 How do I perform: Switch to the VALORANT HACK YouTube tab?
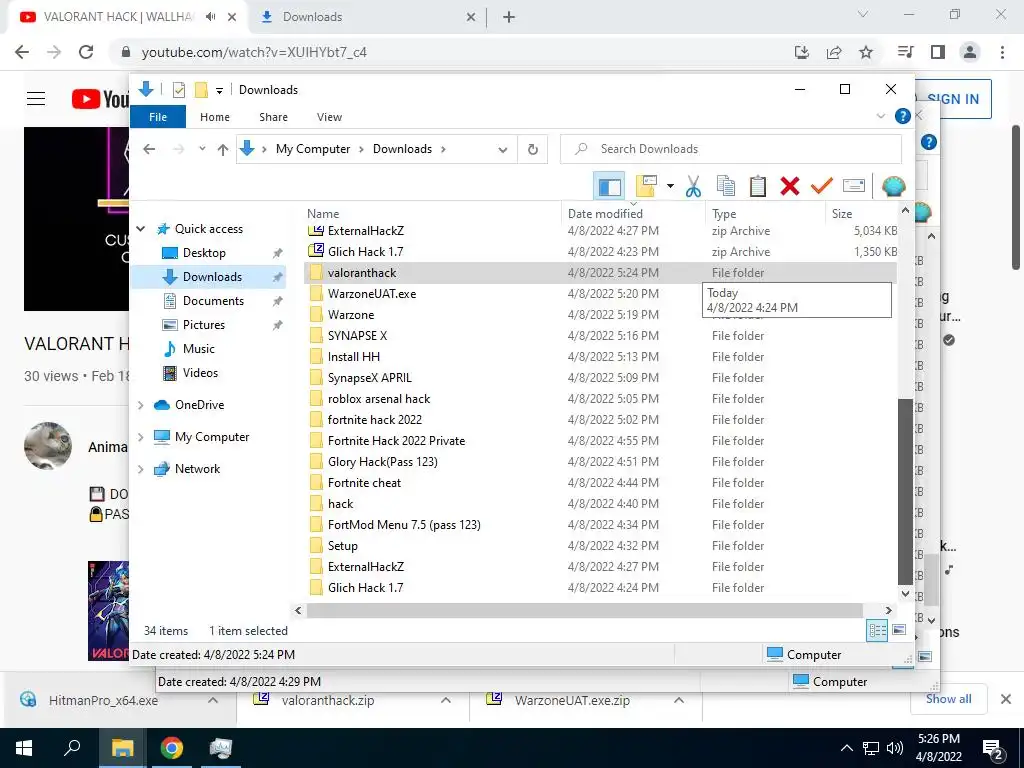[118, 17]
